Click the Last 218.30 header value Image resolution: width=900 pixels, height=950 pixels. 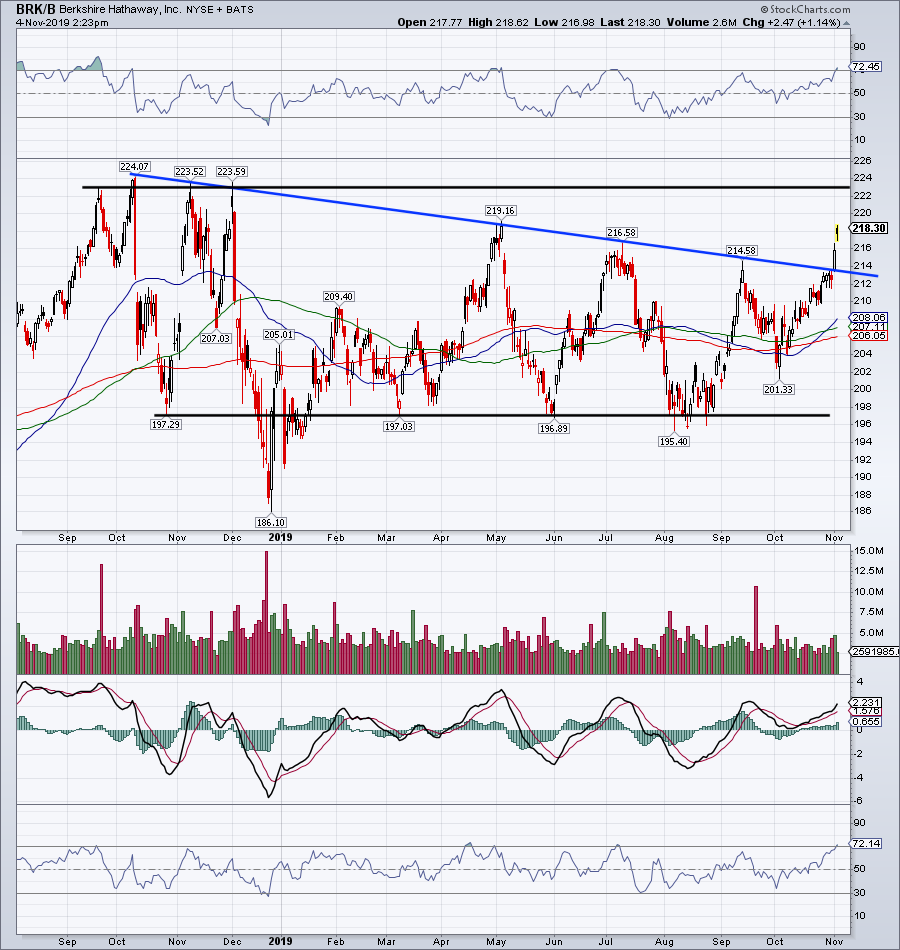(x=630, y=22)
